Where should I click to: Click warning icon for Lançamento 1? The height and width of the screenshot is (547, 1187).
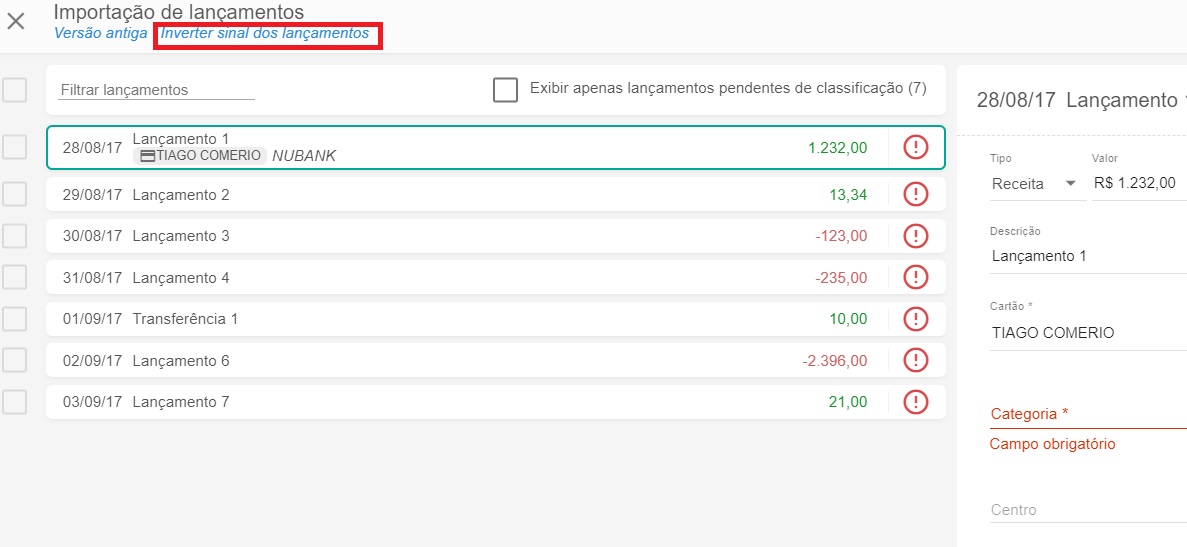pos(915,147)
